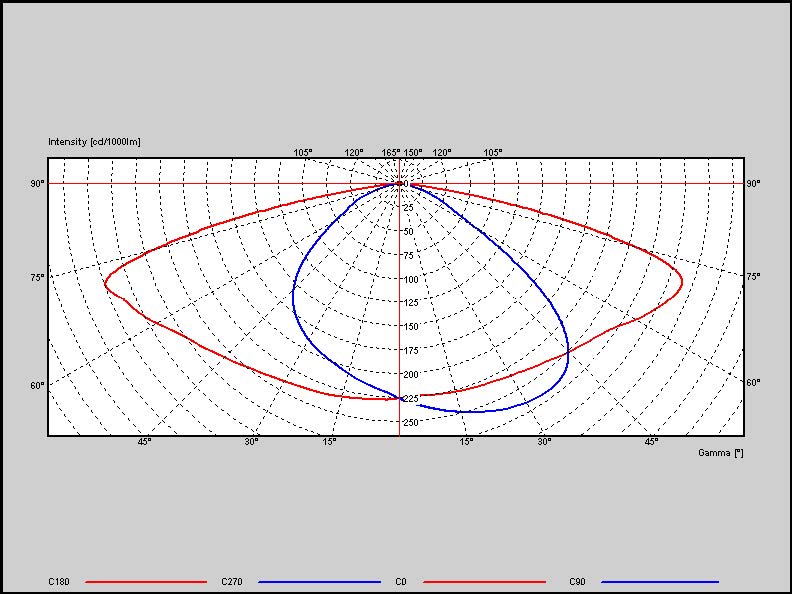Click the 200 intensity scale value

(x=411, y=374)
